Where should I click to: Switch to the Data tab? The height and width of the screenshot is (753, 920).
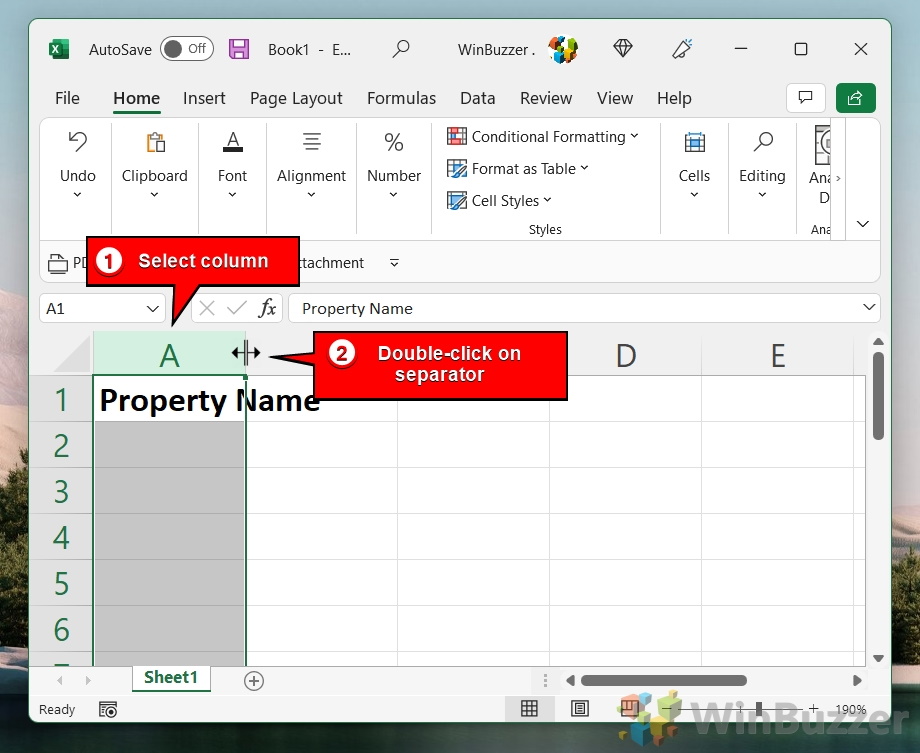click(x=478, y=98)
